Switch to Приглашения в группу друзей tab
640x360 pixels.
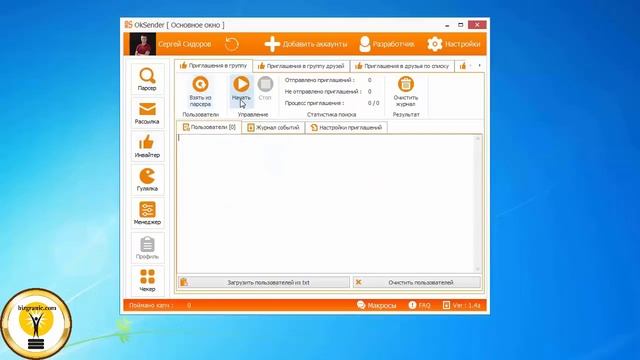pyautogui.click(x=301, y=66)
